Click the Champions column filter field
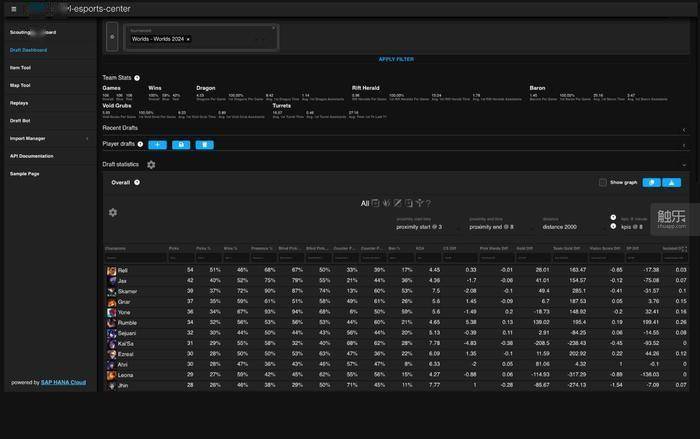700x439 pixels. tap(131, 258)
